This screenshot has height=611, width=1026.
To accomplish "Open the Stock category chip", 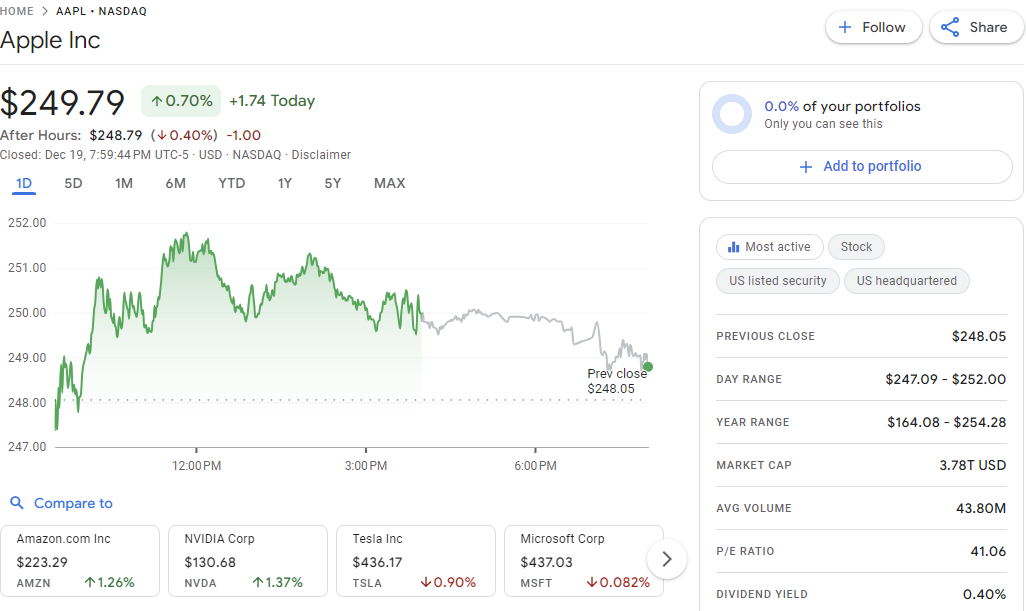I will point(856,247).
